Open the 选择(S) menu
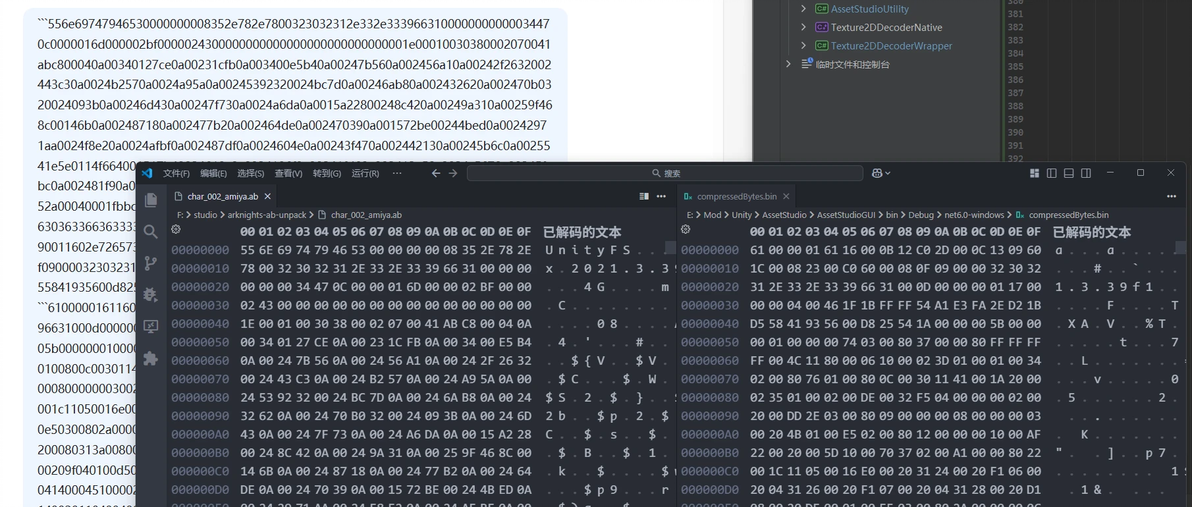This screenshot has height=507, width=1192. tap(251, 173)
